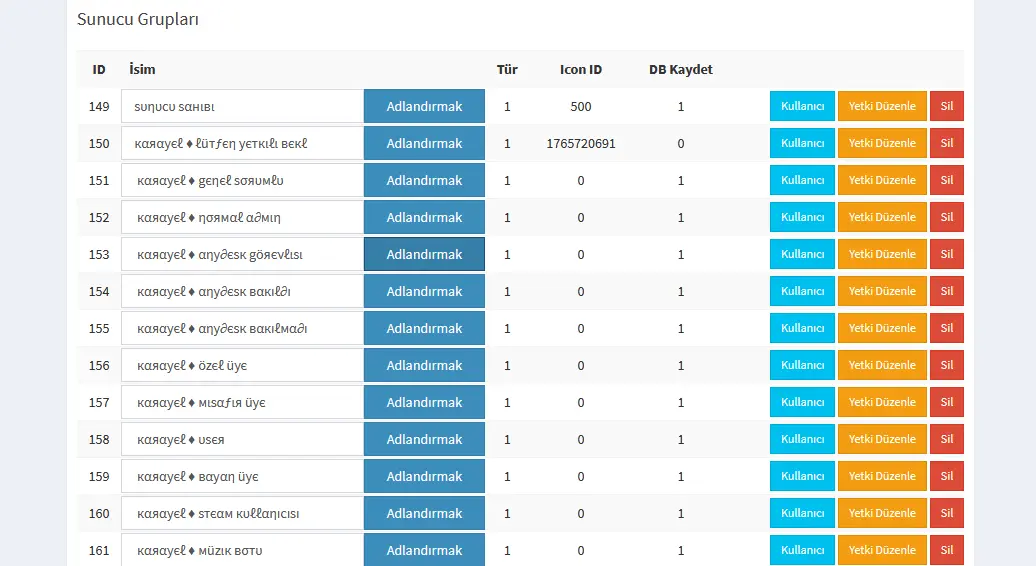Click Yetki Düzenle in row 149
This screenshot has width=1036, height=566.
[x=882, y=106]
